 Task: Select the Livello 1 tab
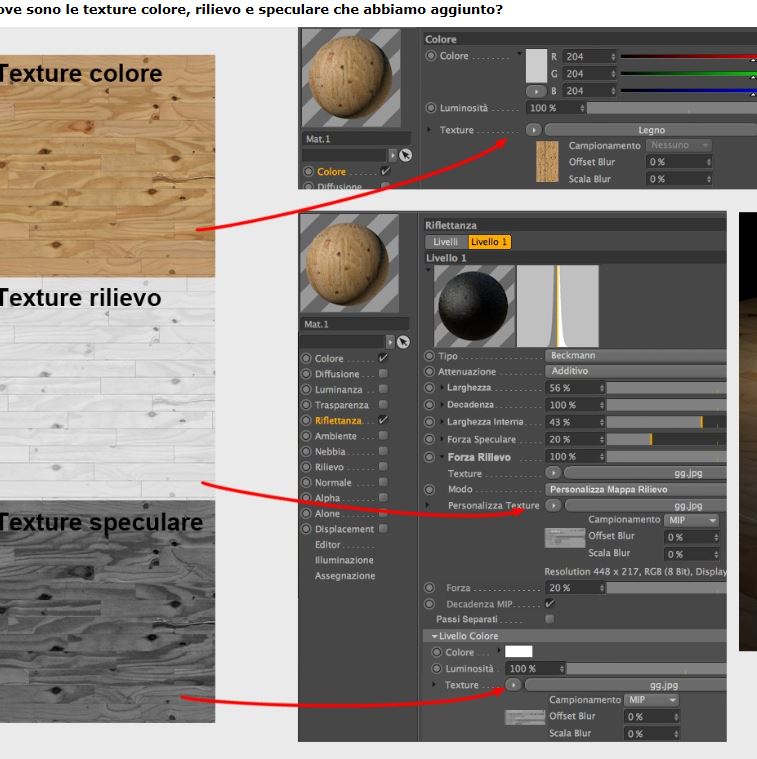pos(489,242)
